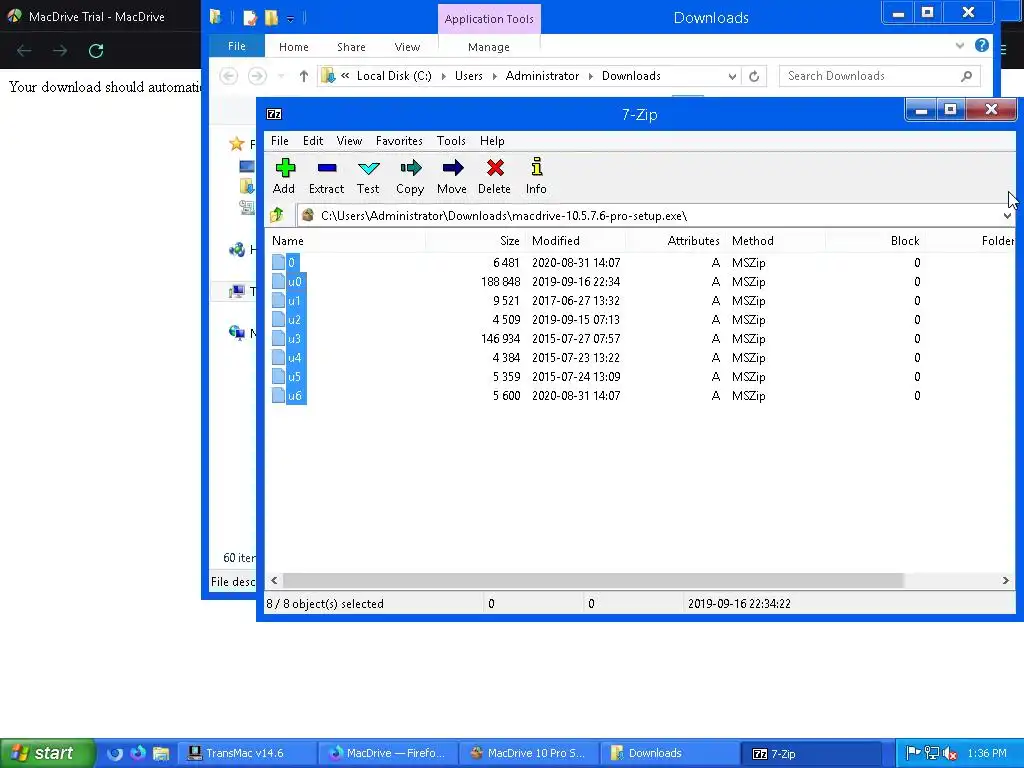
Task: Open Explorer help with question mark icon
Action: click(x=982, y=45)
